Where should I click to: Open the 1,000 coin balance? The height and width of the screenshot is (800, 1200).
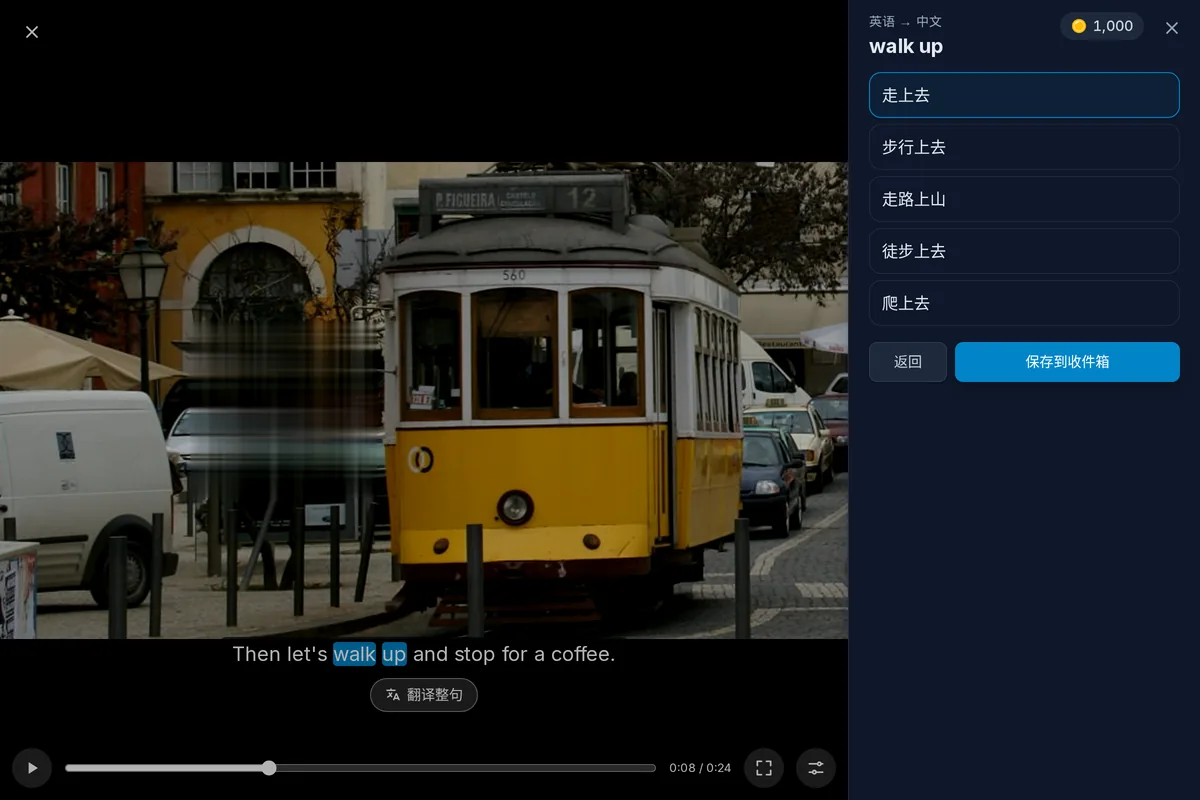[x=1102, y=26]
